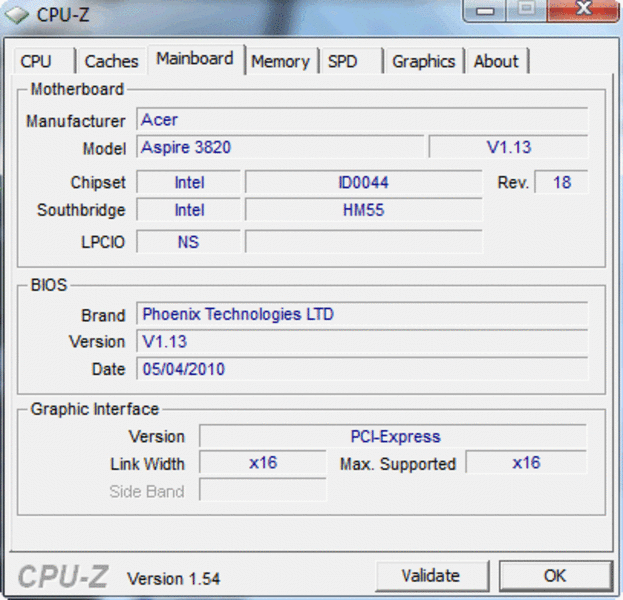Click the OK button
The height and width of the screenshot is (600, 623).
point(555,575)
